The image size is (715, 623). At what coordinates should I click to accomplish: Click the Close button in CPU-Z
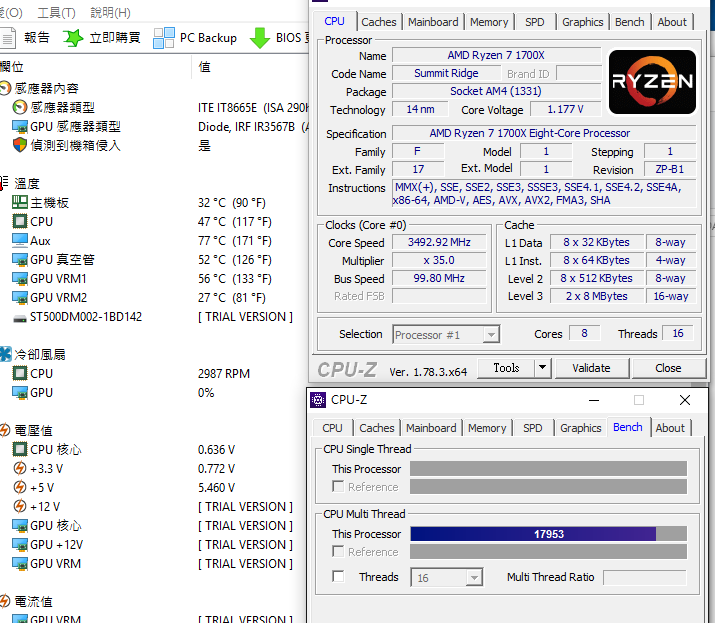[668, 368]
